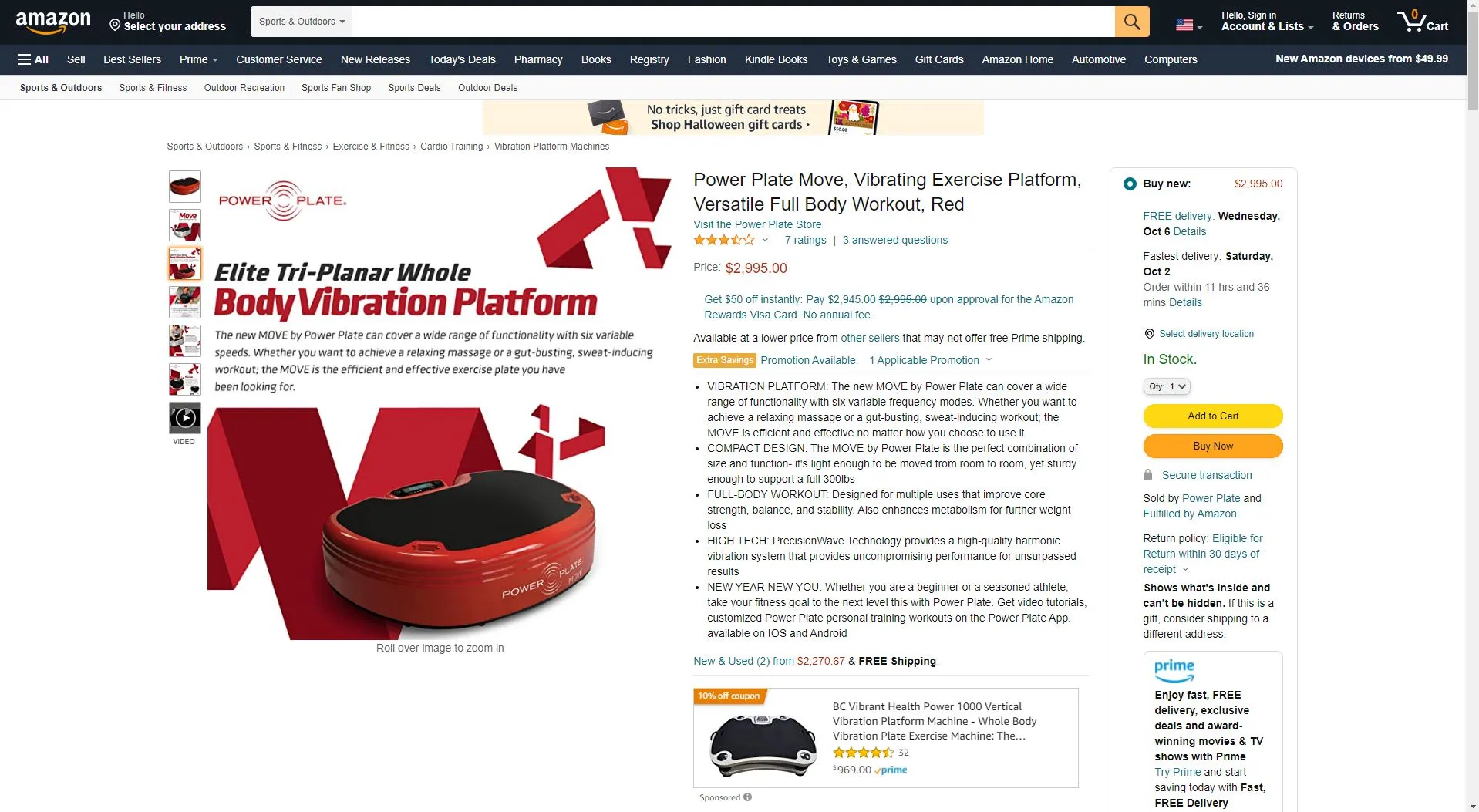Expand the return policy details chevron

1185,569
